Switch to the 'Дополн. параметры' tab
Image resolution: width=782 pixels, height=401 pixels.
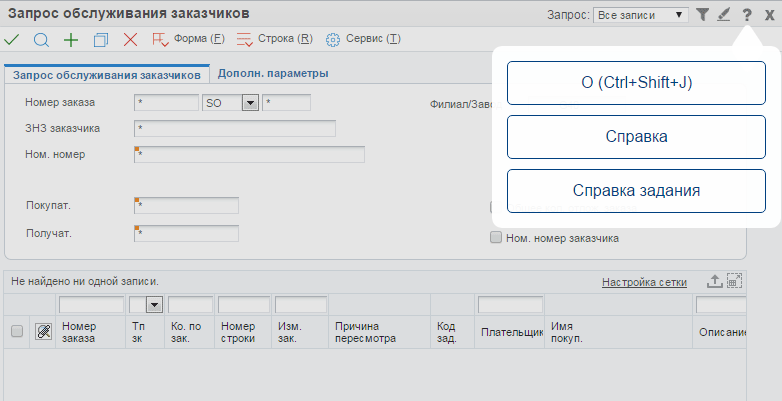273,73
